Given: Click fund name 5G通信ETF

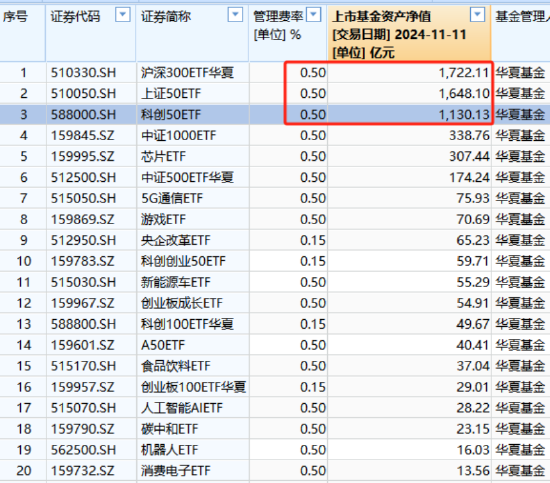Looking at the screenshot, I should [172, 199].
